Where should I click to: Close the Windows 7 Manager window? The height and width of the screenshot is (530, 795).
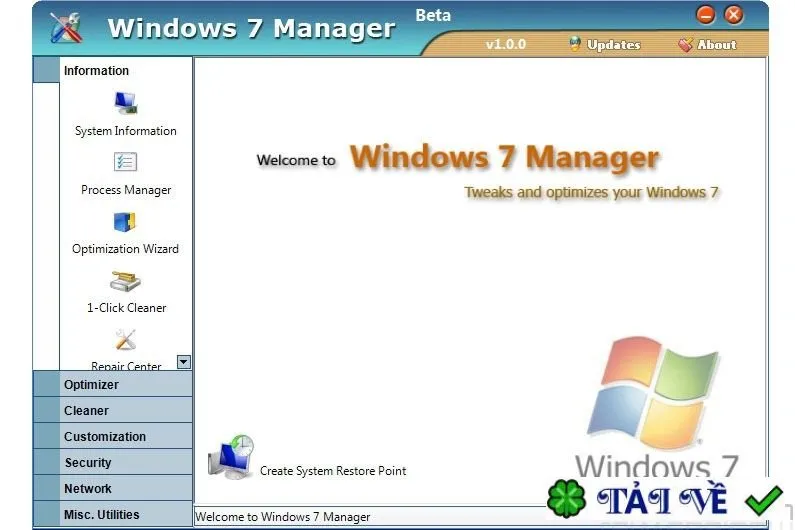click(x=733, y=15)
